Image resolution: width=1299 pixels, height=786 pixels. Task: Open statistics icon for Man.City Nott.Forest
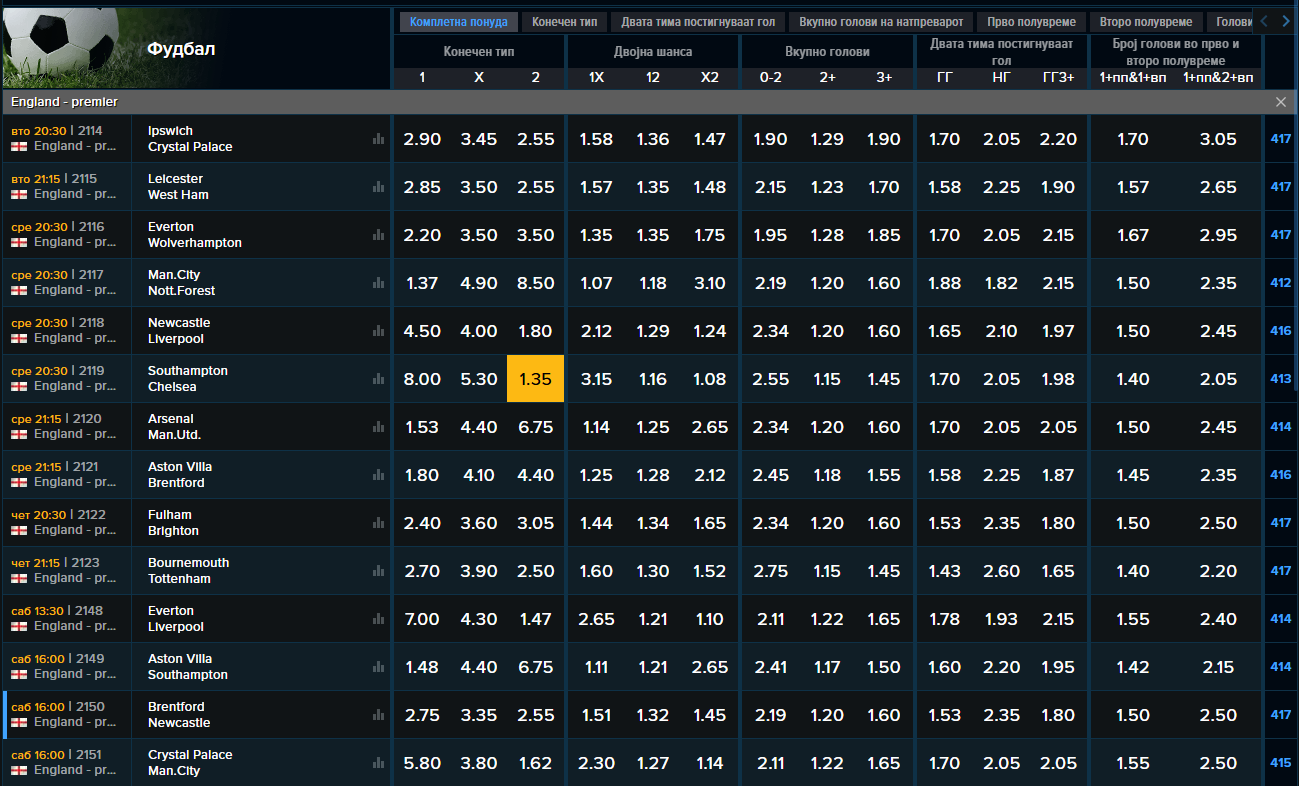(378, 283)
